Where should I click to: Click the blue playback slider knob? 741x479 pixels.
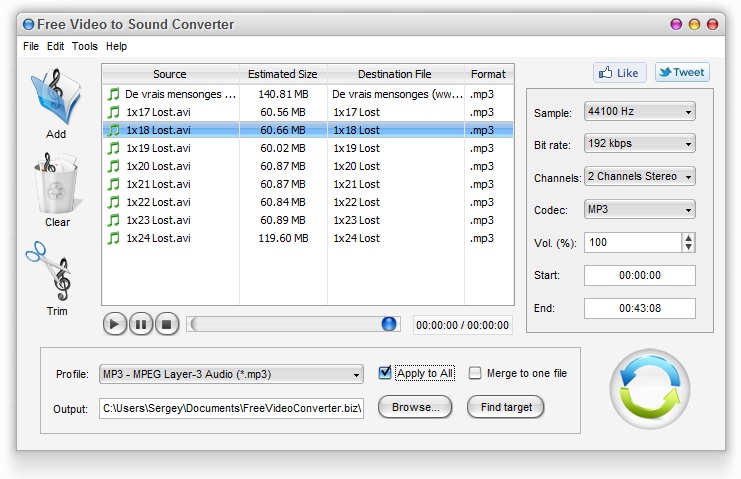pos(388,324)
